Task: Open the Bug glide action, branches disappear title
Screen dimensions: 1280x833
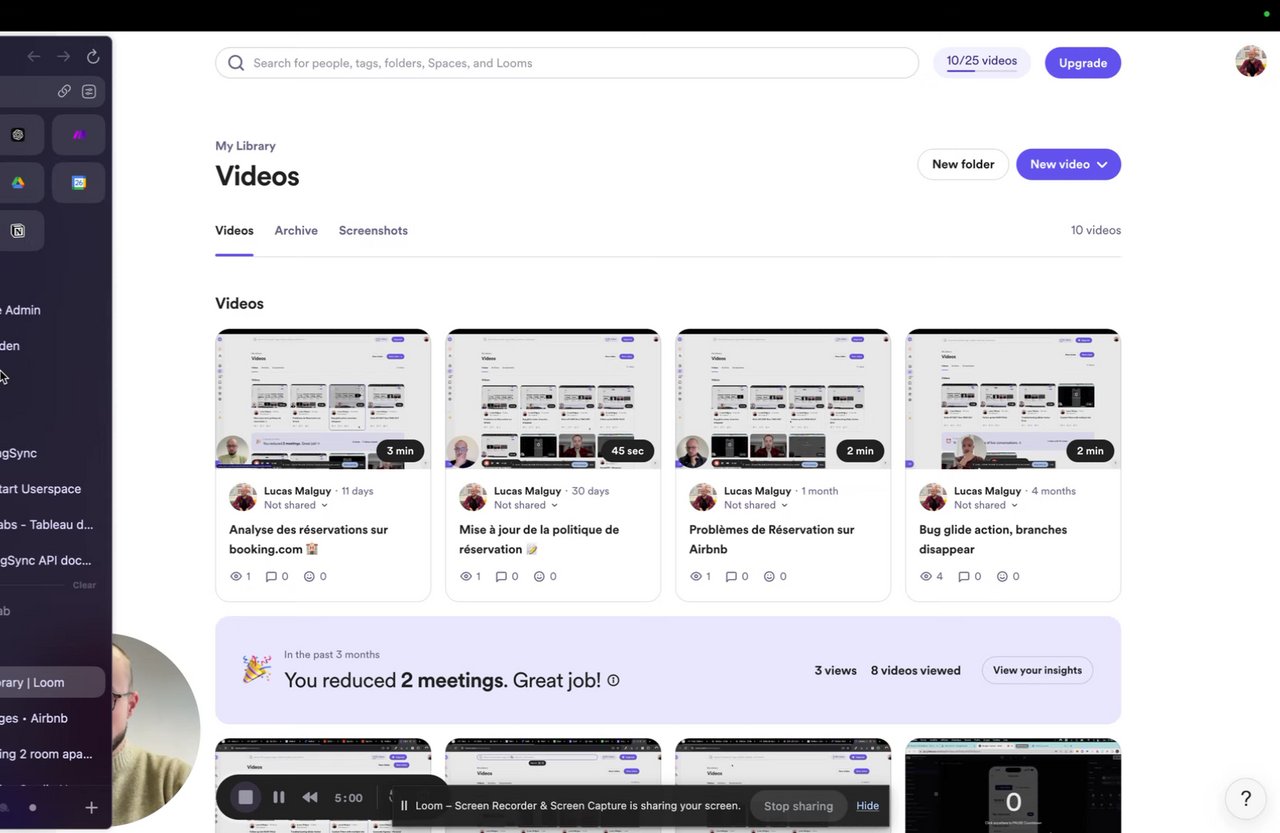Action: 993,539
